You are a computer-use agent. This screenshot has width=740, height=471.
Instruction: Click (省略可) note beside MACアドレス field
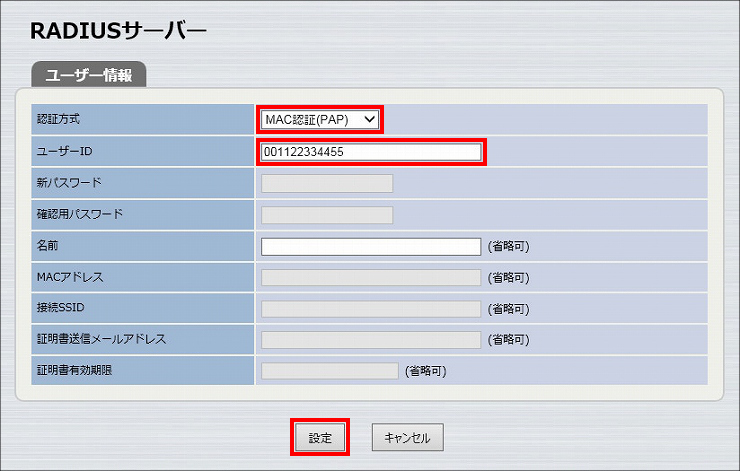(x=509, y=278)
